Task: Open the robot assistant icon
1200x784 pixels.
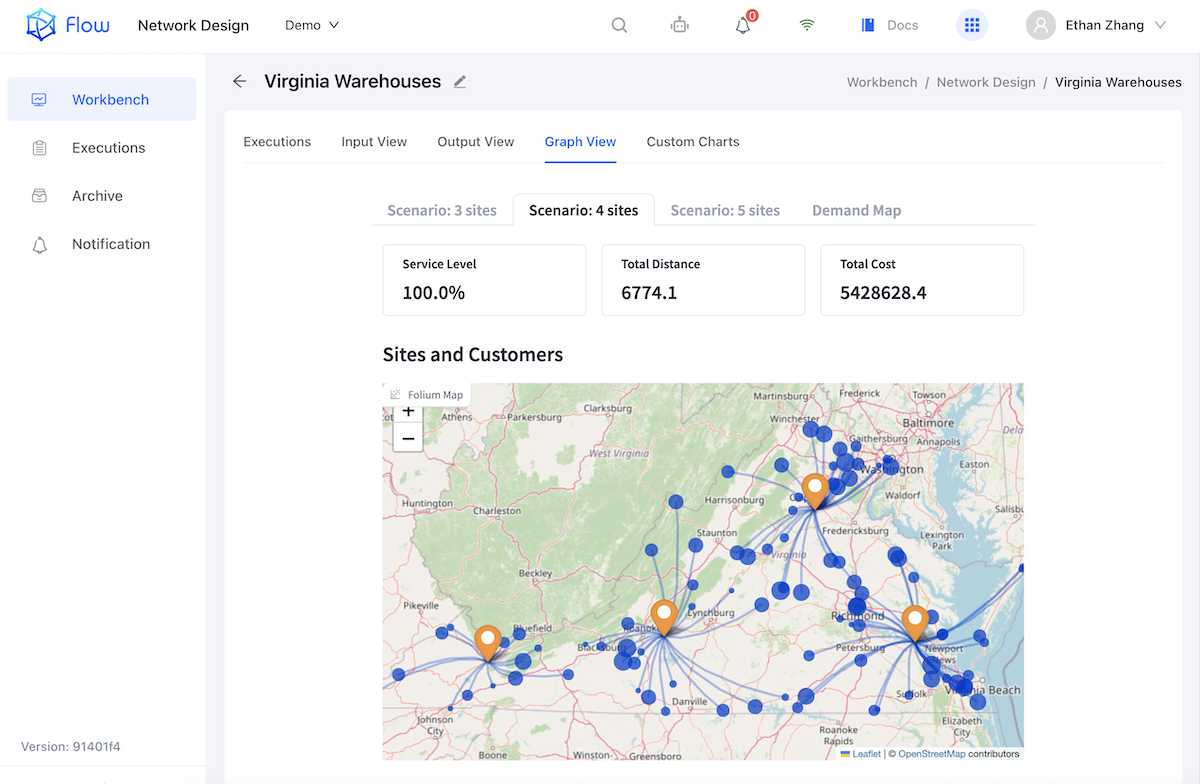Action: point(680,26)
